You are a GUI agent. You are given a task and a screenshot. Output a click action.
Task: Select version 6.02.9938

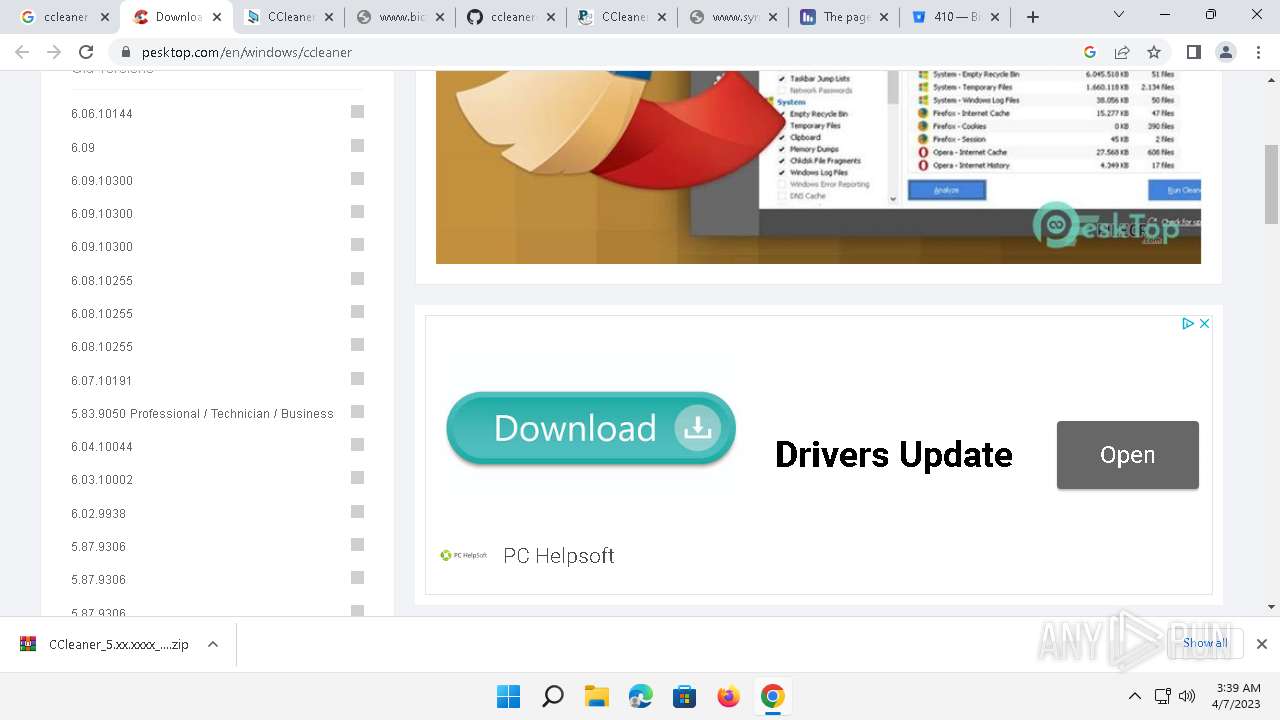click(99, 514)
